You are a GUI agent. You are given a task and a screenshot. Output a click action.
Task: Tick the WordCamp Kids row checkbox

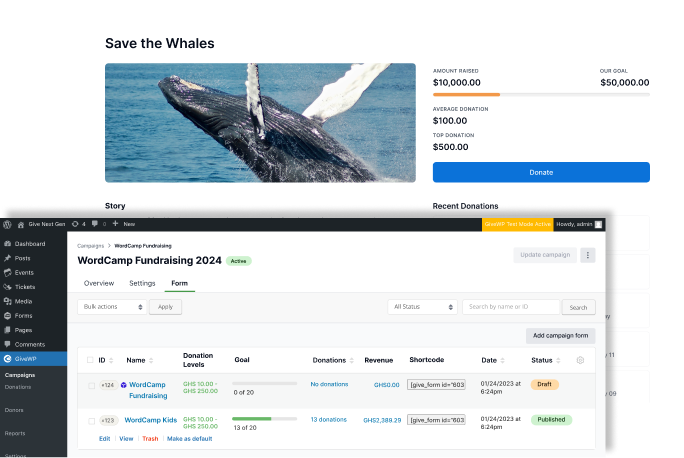92,421
